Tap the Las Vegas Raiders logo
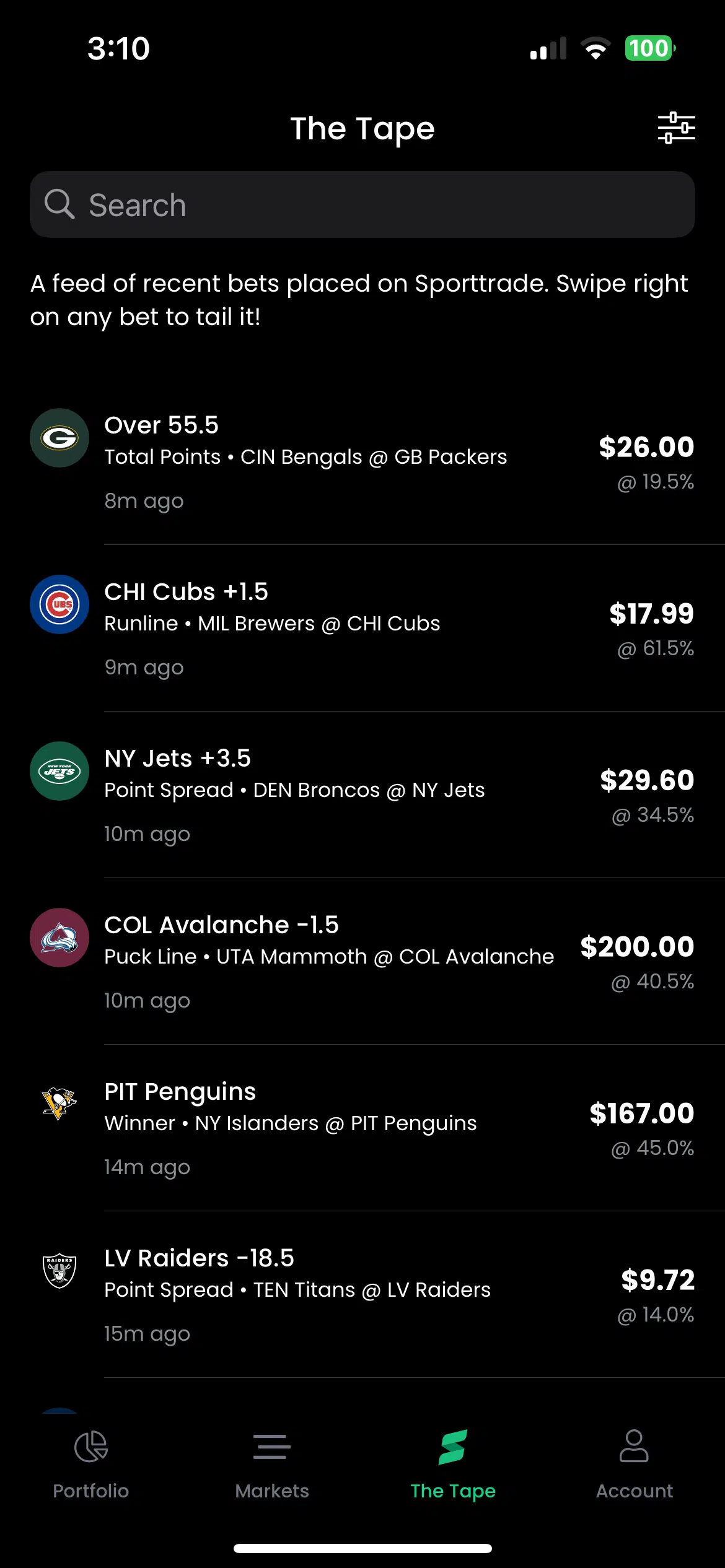Screen dimensions: 725x1568 [x=59, y=1271]
